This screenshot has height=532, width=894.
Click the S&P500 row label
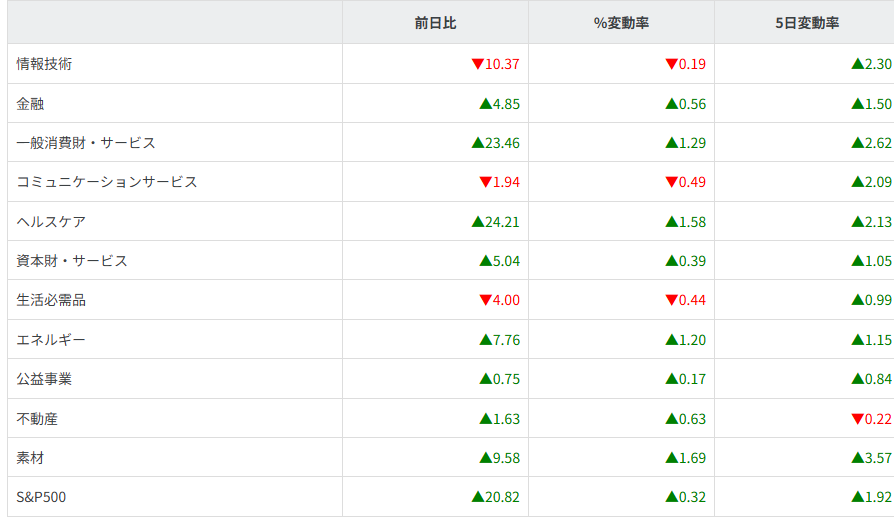tap(42, 497)
